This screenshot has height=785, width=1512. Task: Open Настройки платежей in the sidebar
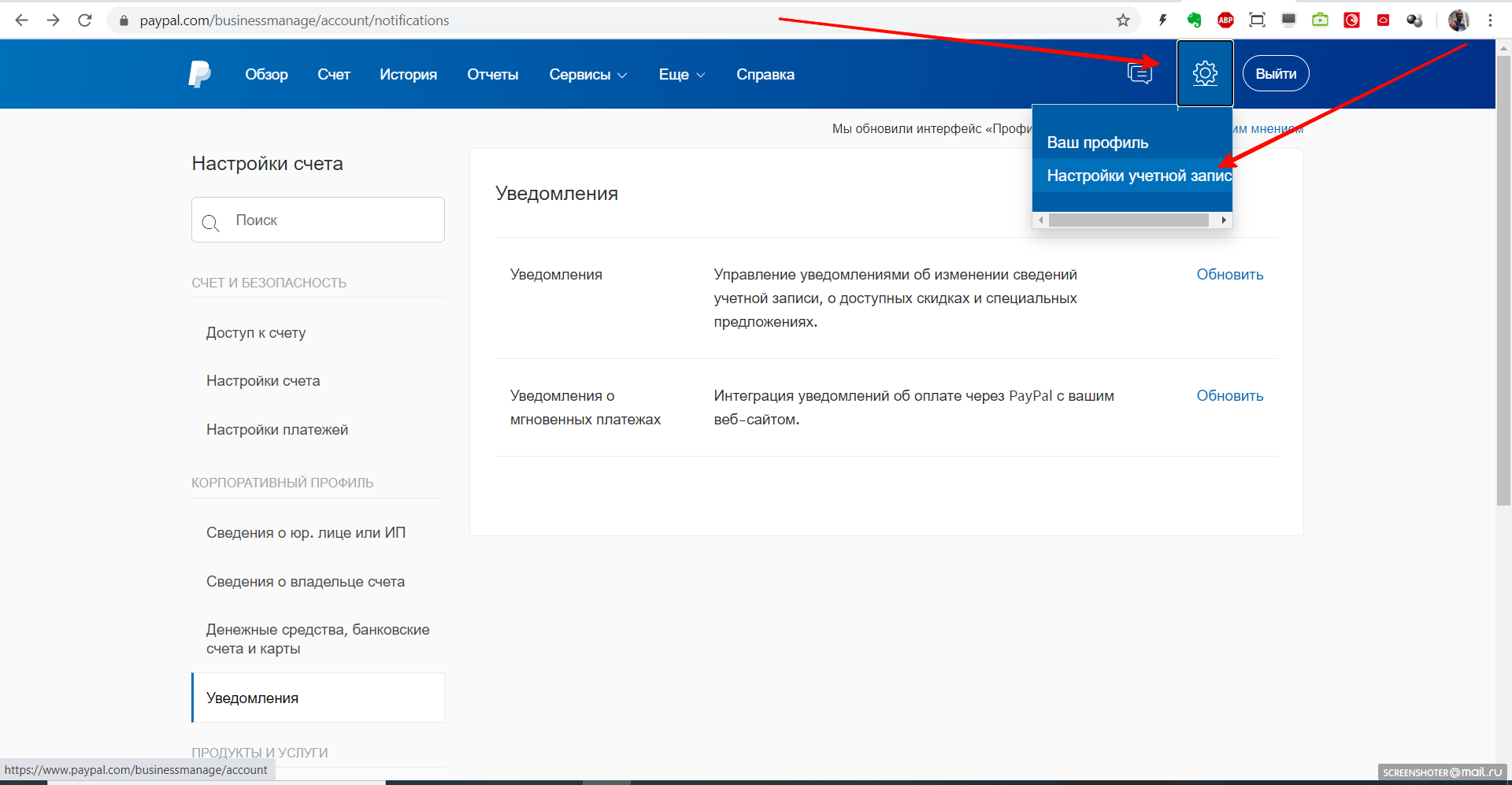277,430
